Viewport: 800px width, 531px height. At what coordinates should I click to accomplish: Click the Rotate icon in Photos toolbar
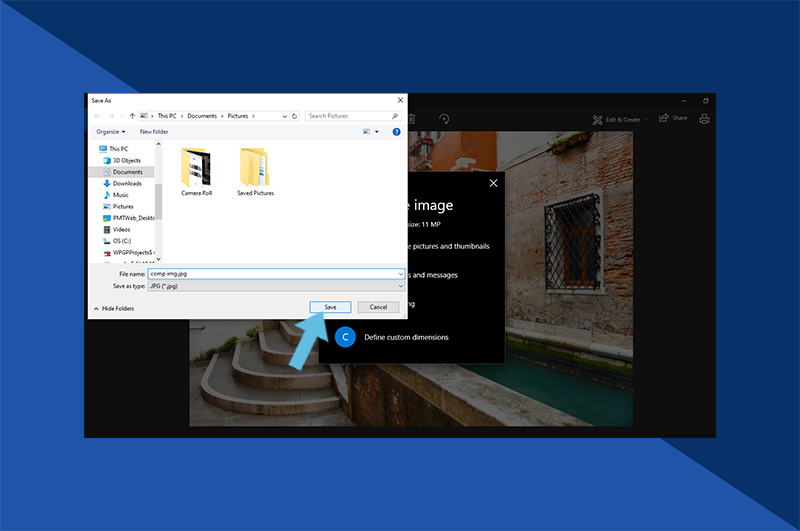(x=444, y=118)
